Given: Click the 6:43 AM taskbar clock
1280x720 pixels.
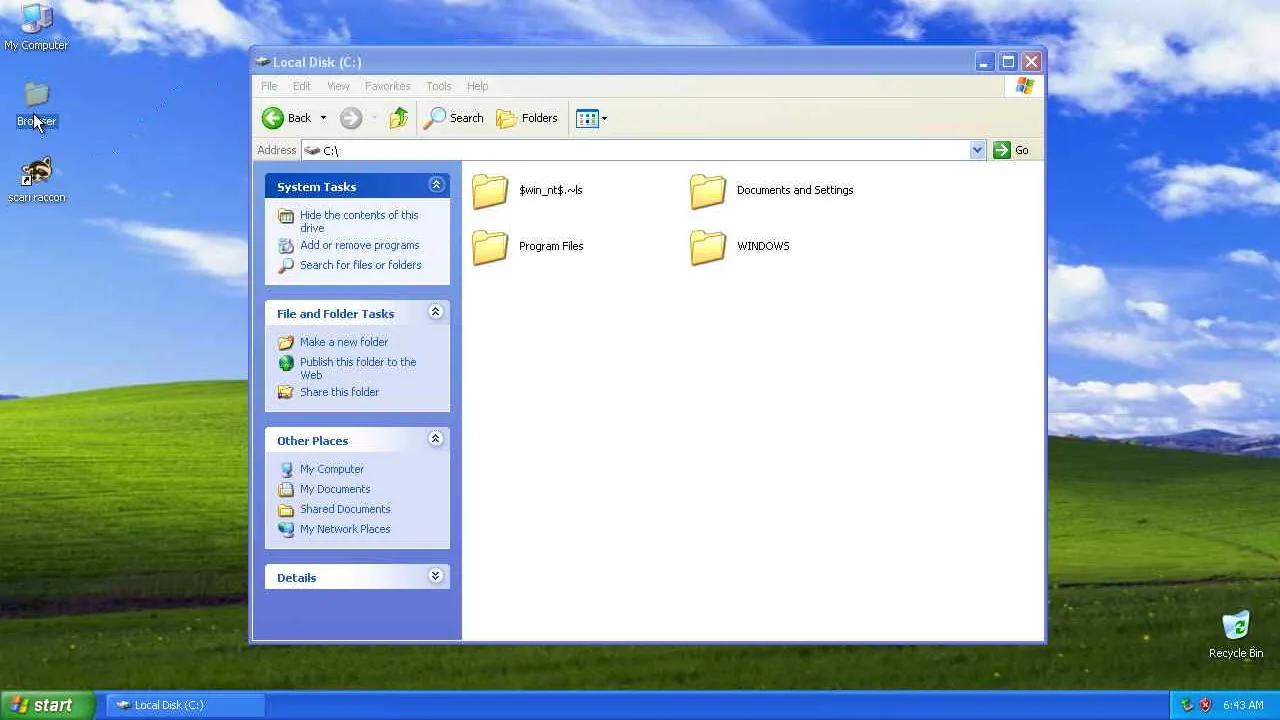Looking at the screenshot, I should click(1243, 705).
